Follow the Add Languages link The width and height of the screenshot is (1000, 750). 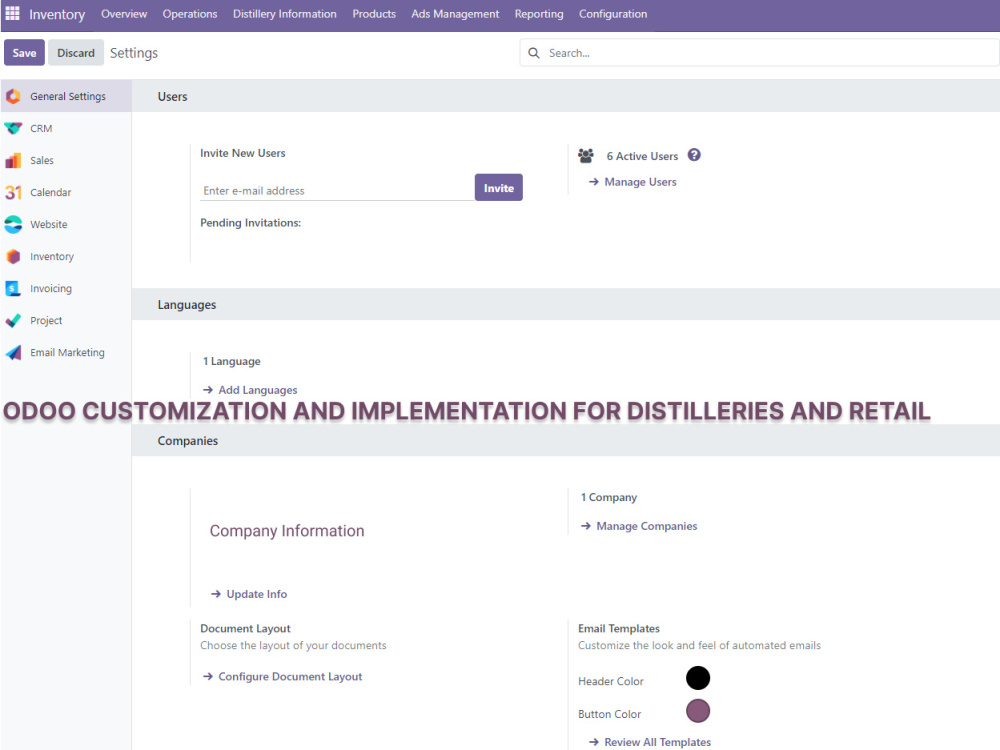click(x=250, y=390)
